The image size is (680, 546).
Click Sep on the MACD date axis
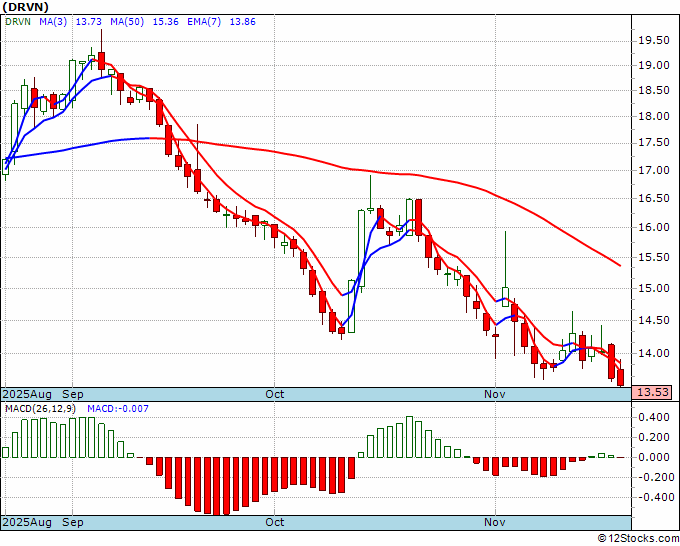[73, 522]
